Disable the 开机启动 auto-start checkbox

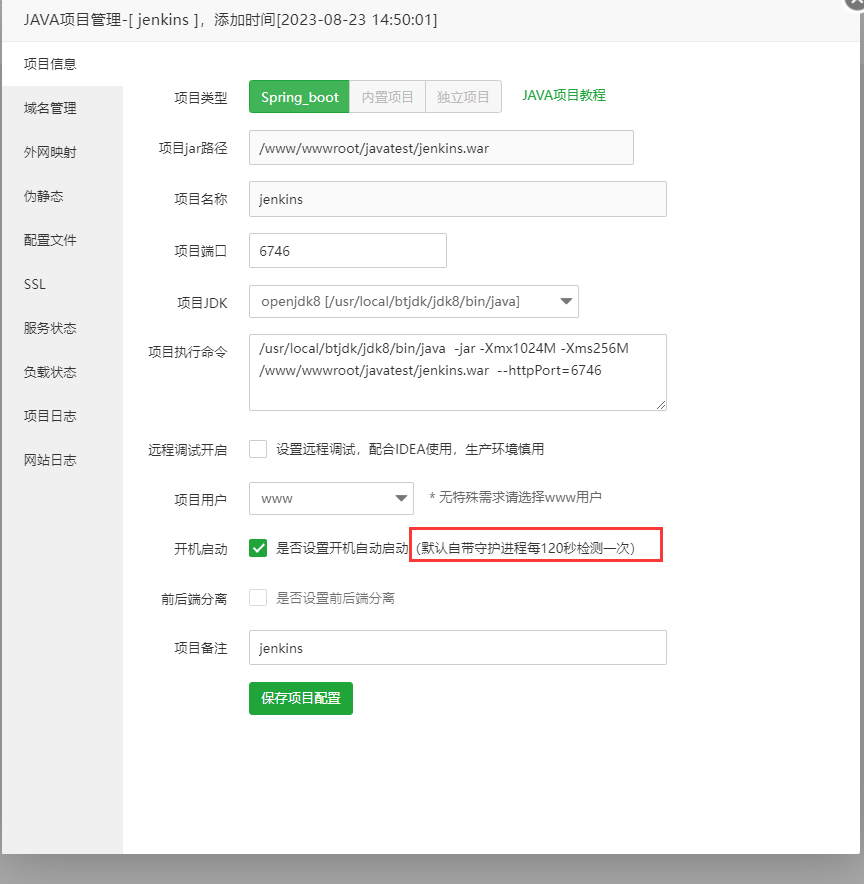(256, 548)
